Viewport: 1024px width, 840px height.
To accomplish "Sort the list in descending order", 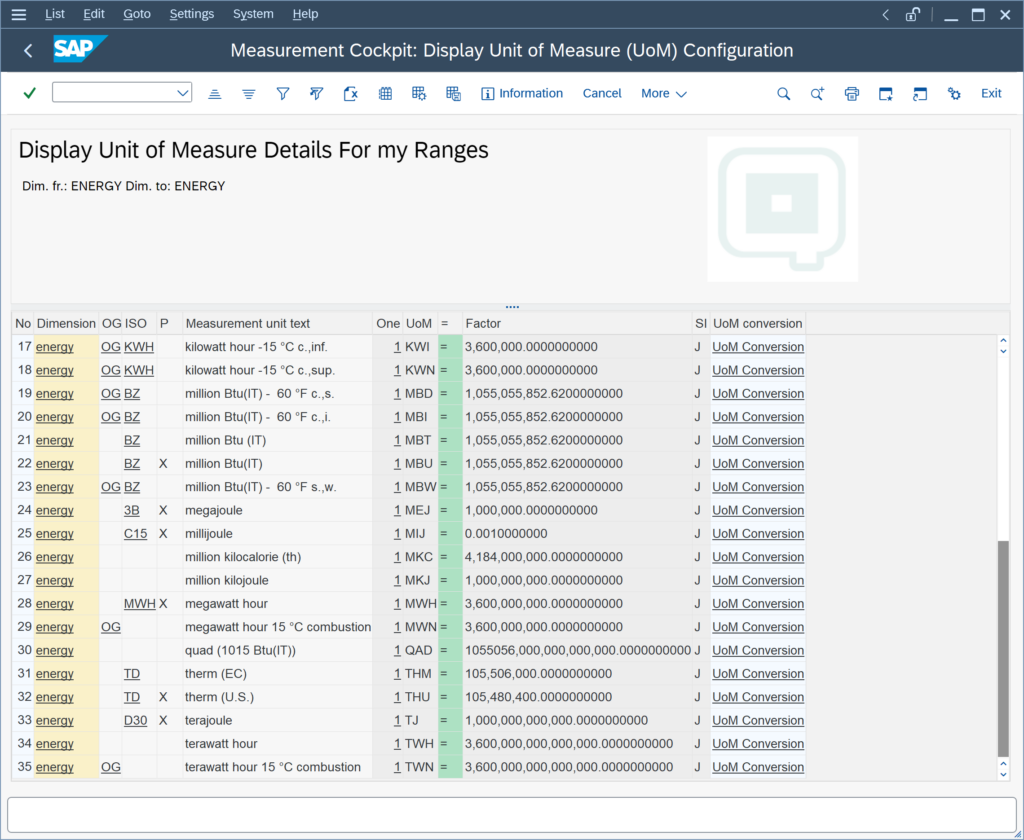I will click(249, 94).
